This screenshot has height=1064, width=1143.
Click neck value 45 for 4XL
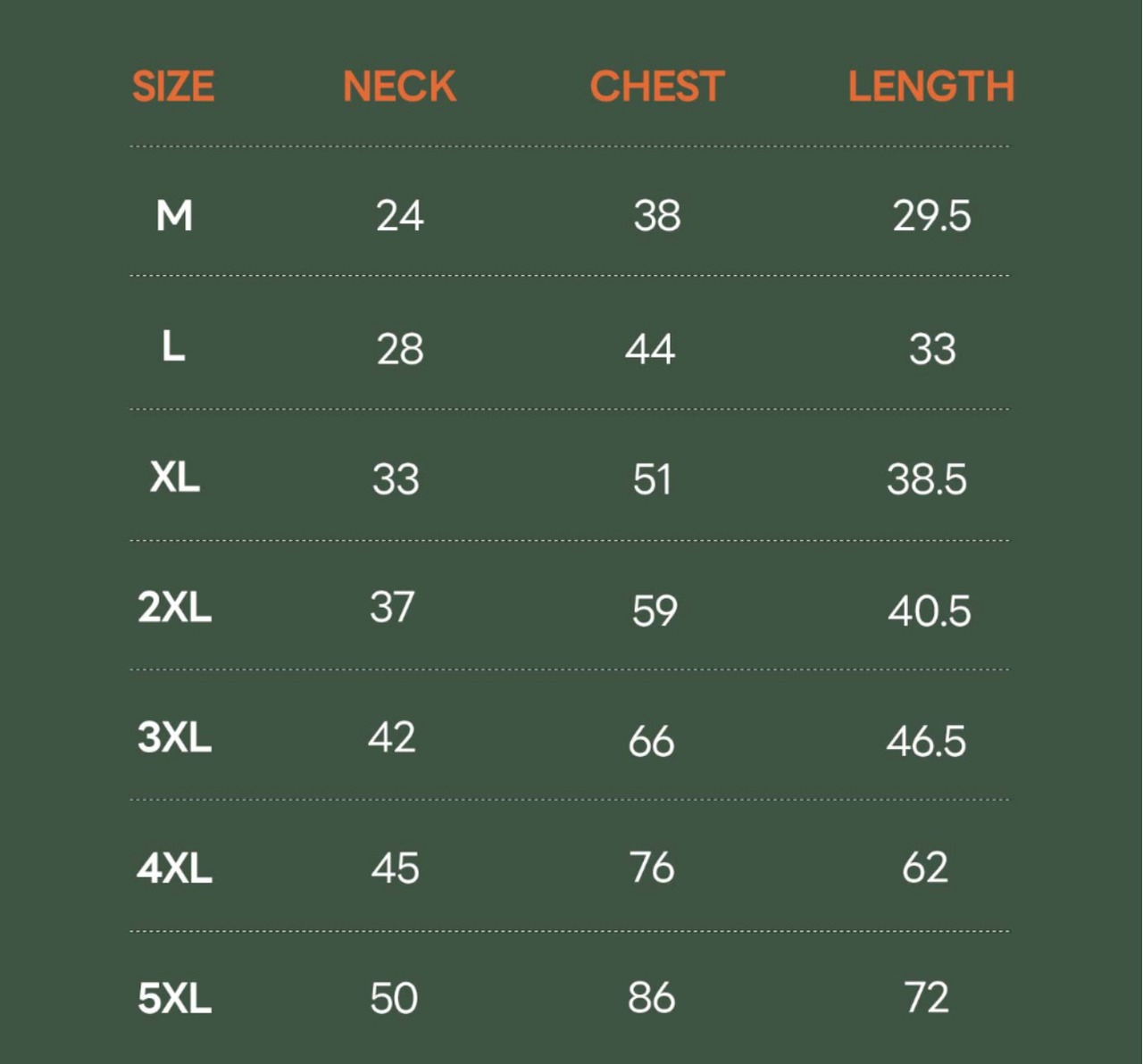coord(395,868)
